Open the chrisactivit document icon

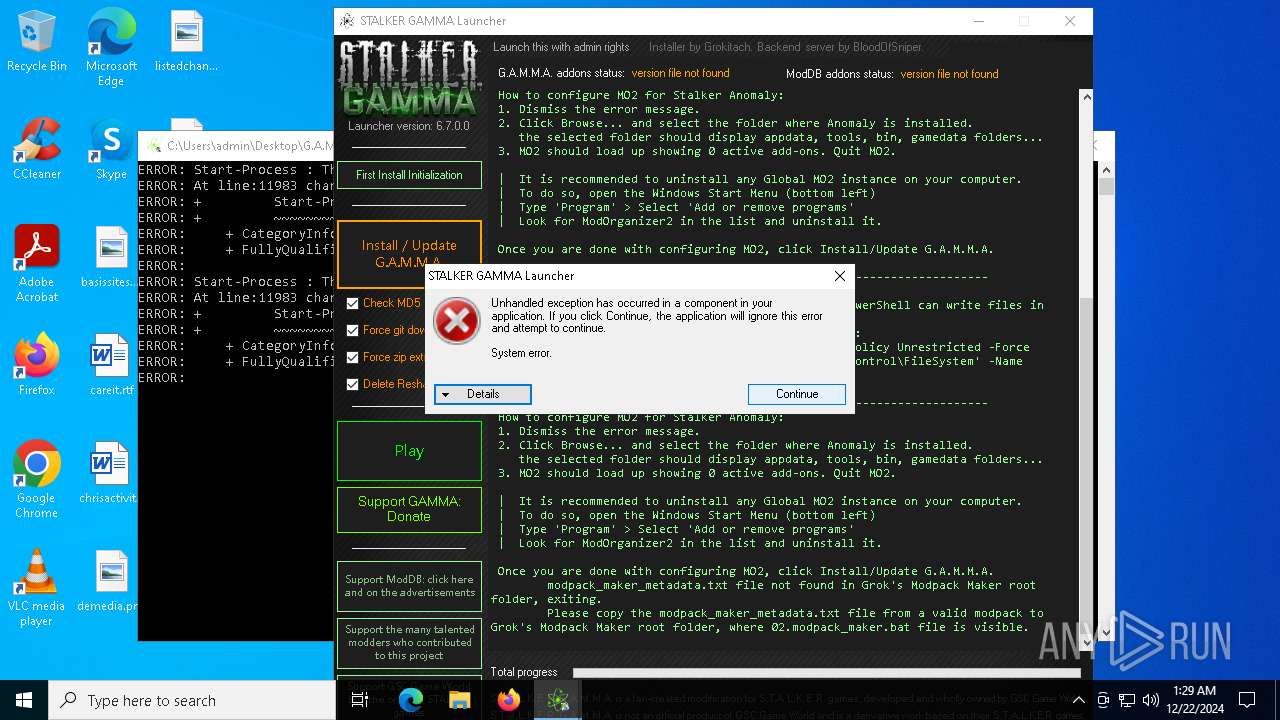(111, 473)
